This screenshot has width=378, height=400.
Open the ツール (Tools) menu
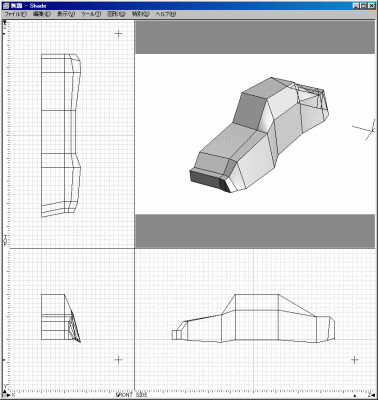coord(91,14)
